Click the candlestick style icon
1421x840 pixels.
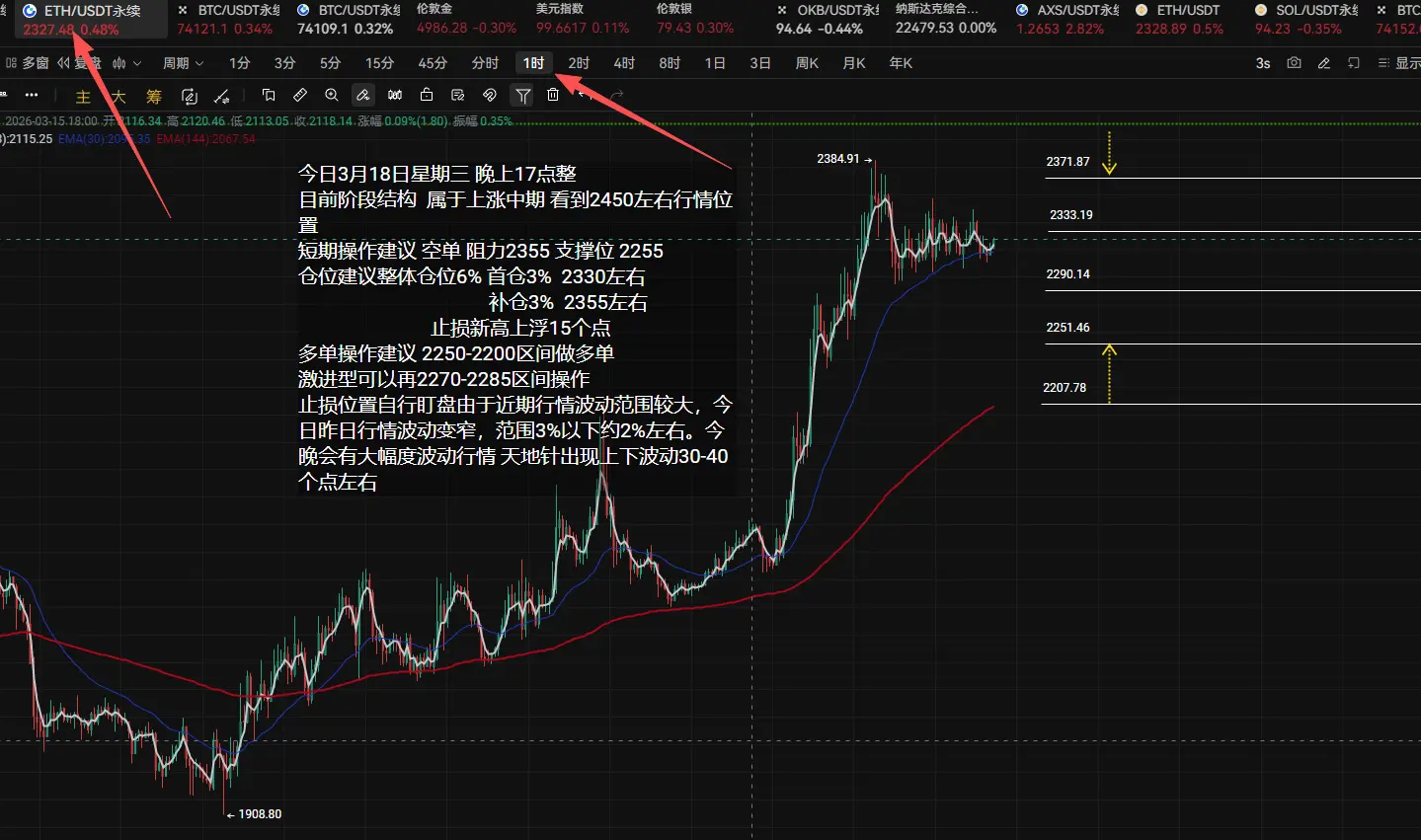[395, 96]
